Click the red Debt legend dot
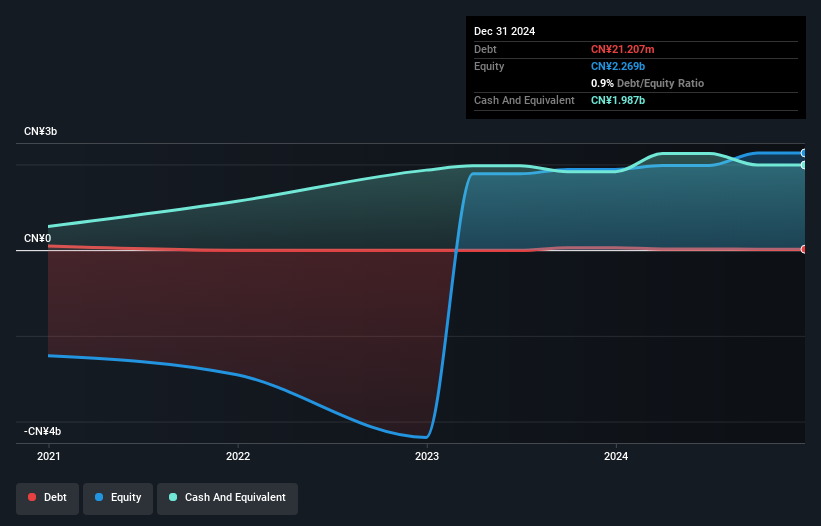Screen dimensions: 821x526 click(32, 497)
